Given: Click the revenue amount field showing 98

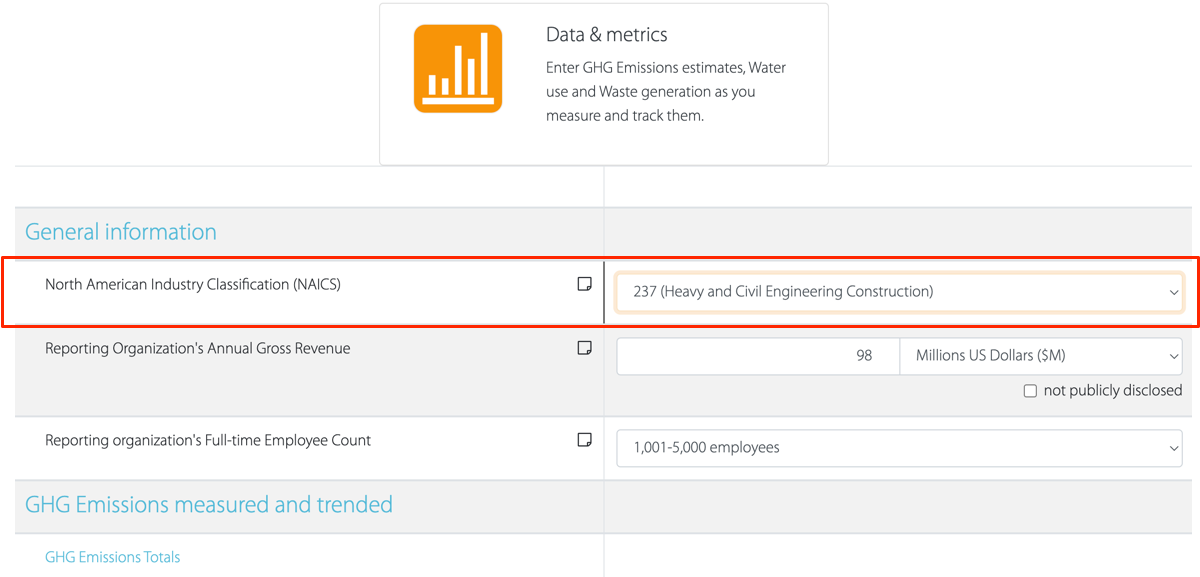Looking at the screenshot, I should click(758, 356).
